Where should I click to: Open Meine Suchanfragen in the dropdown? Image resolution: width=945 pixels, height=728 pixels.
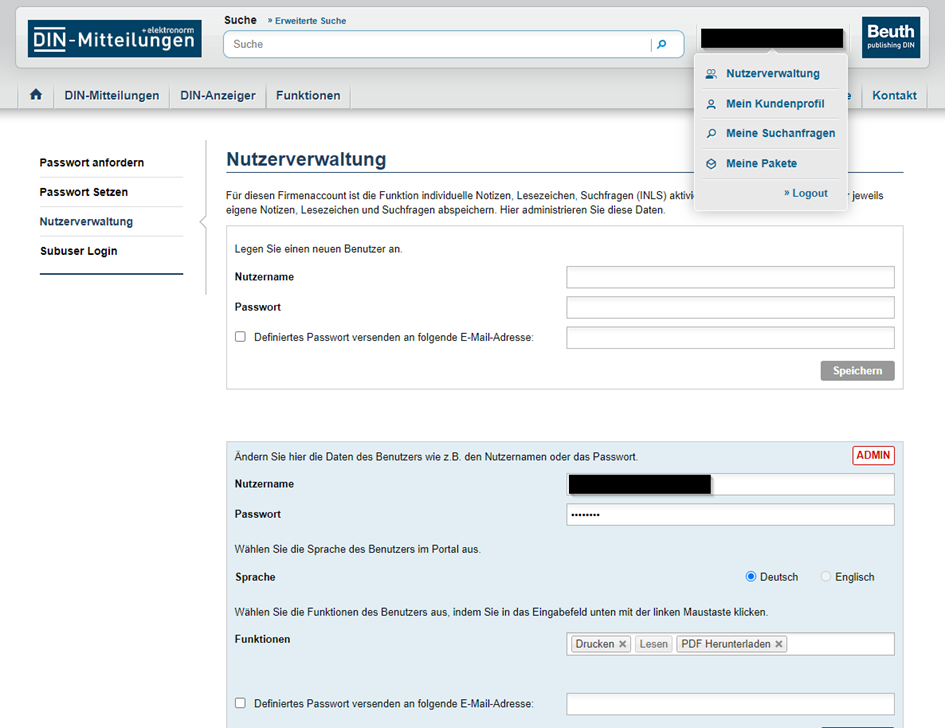[x=779, y=133]
